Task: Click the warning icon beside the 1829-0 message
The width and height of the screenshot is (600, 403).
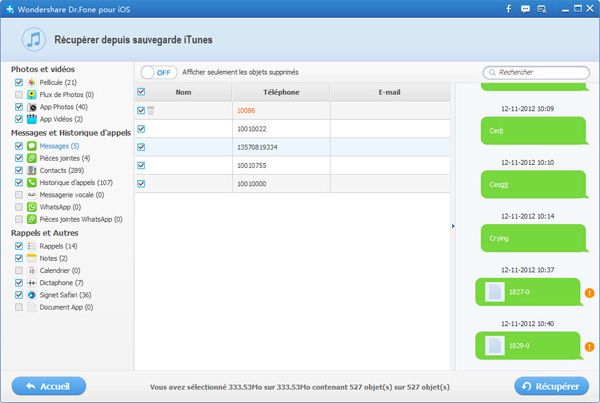Action: (589, 347)
